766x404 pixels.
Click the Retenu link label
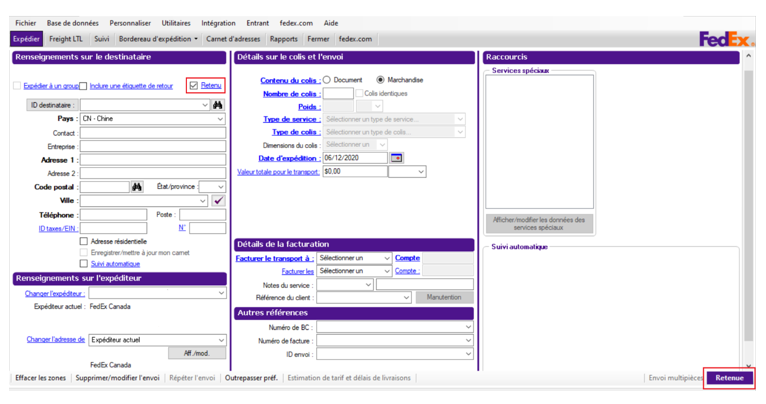(x=211, y=85)
